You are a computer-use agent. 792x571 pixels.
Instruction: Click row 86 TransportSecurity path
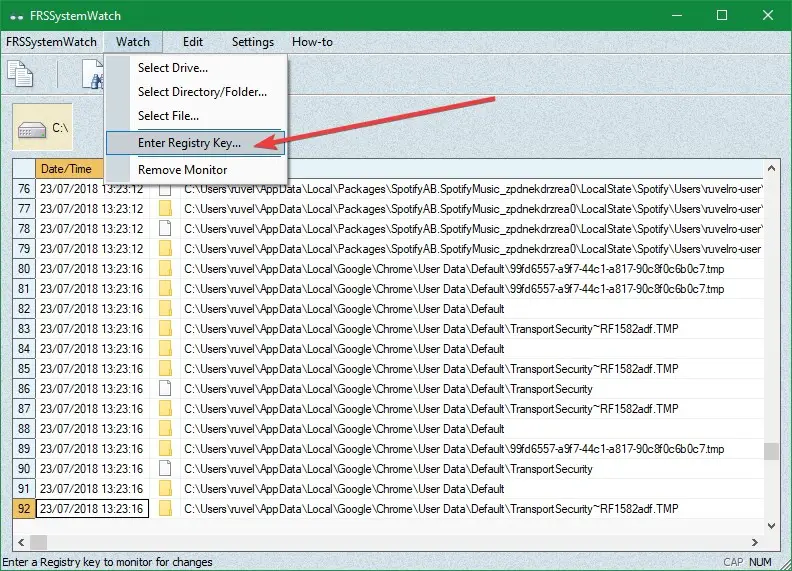(x=388, y=389)
